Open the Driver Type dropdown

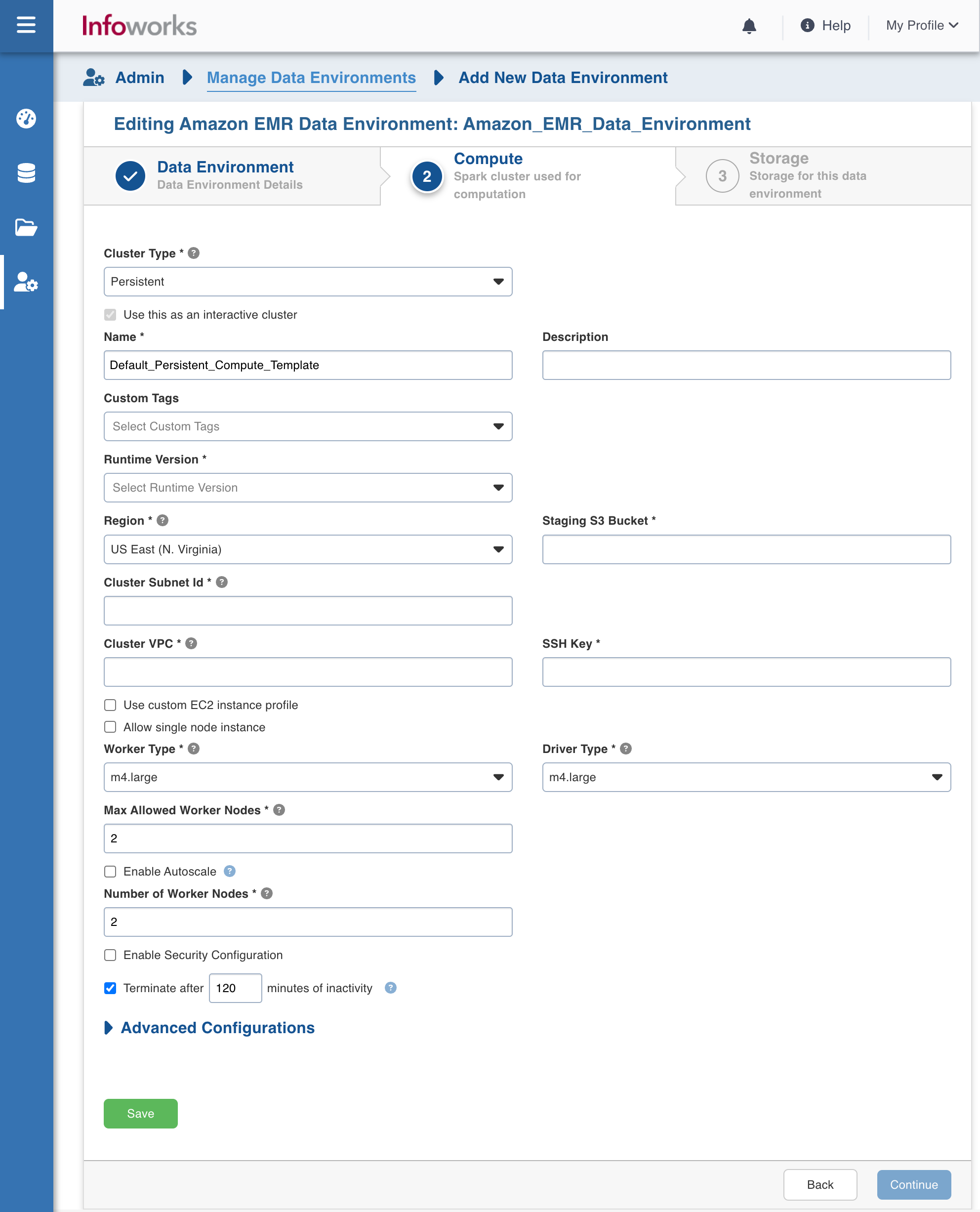[x=746, y=777]
